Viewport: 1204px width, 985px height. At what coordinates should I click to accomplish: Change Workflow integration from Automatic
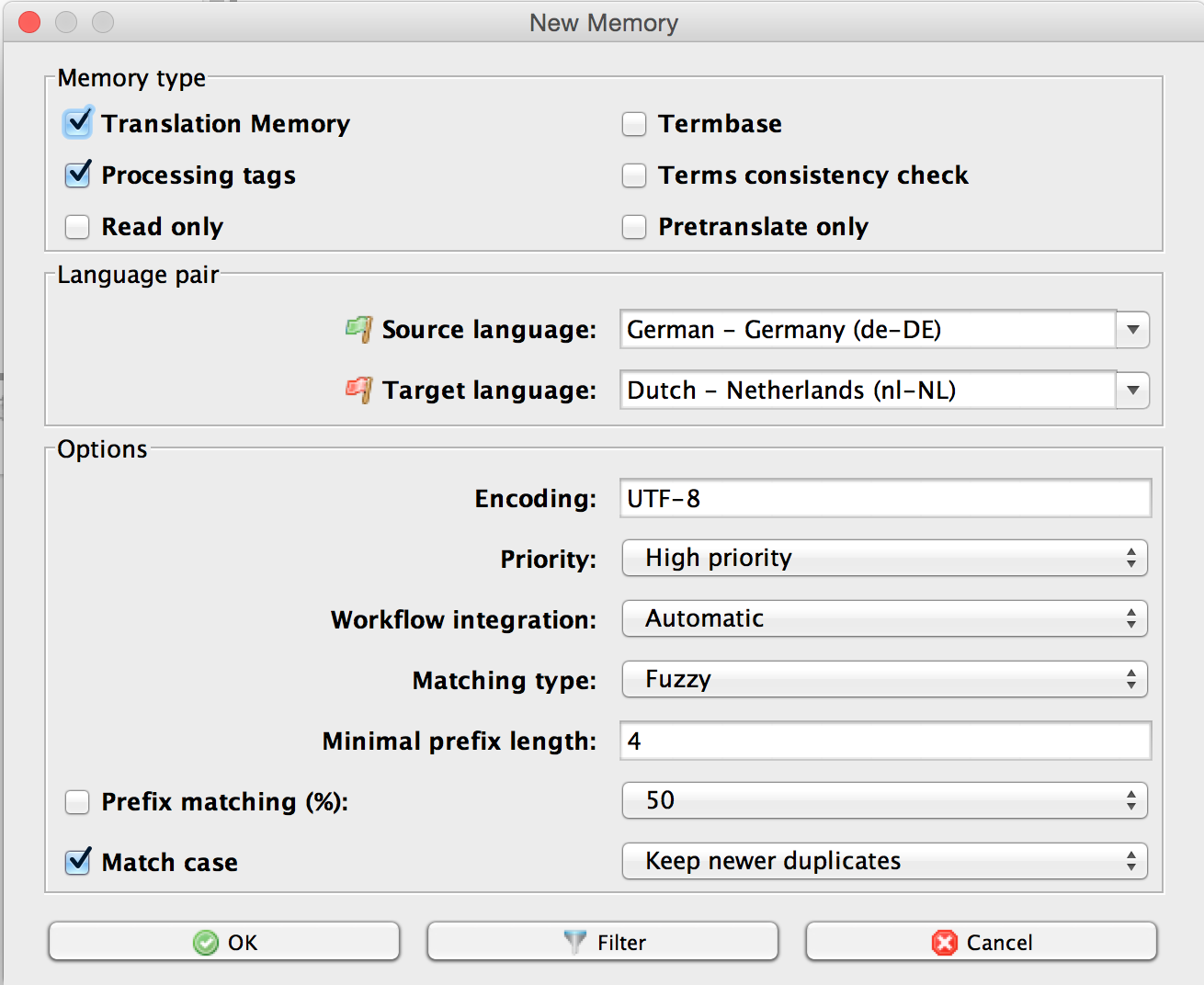click(884, 618)
